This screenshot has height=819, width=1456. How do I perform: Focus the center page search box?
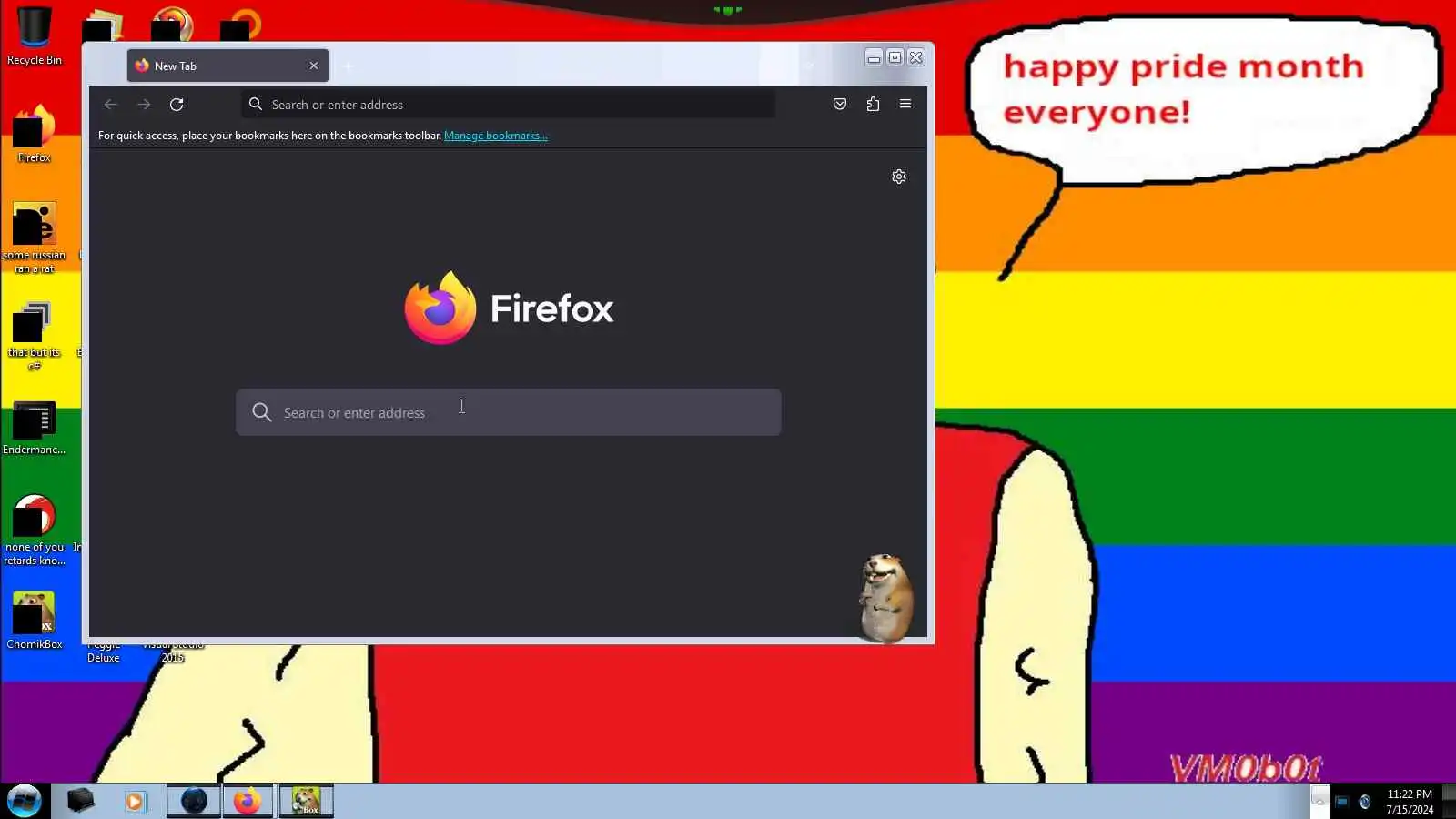[x=508, y=412]
